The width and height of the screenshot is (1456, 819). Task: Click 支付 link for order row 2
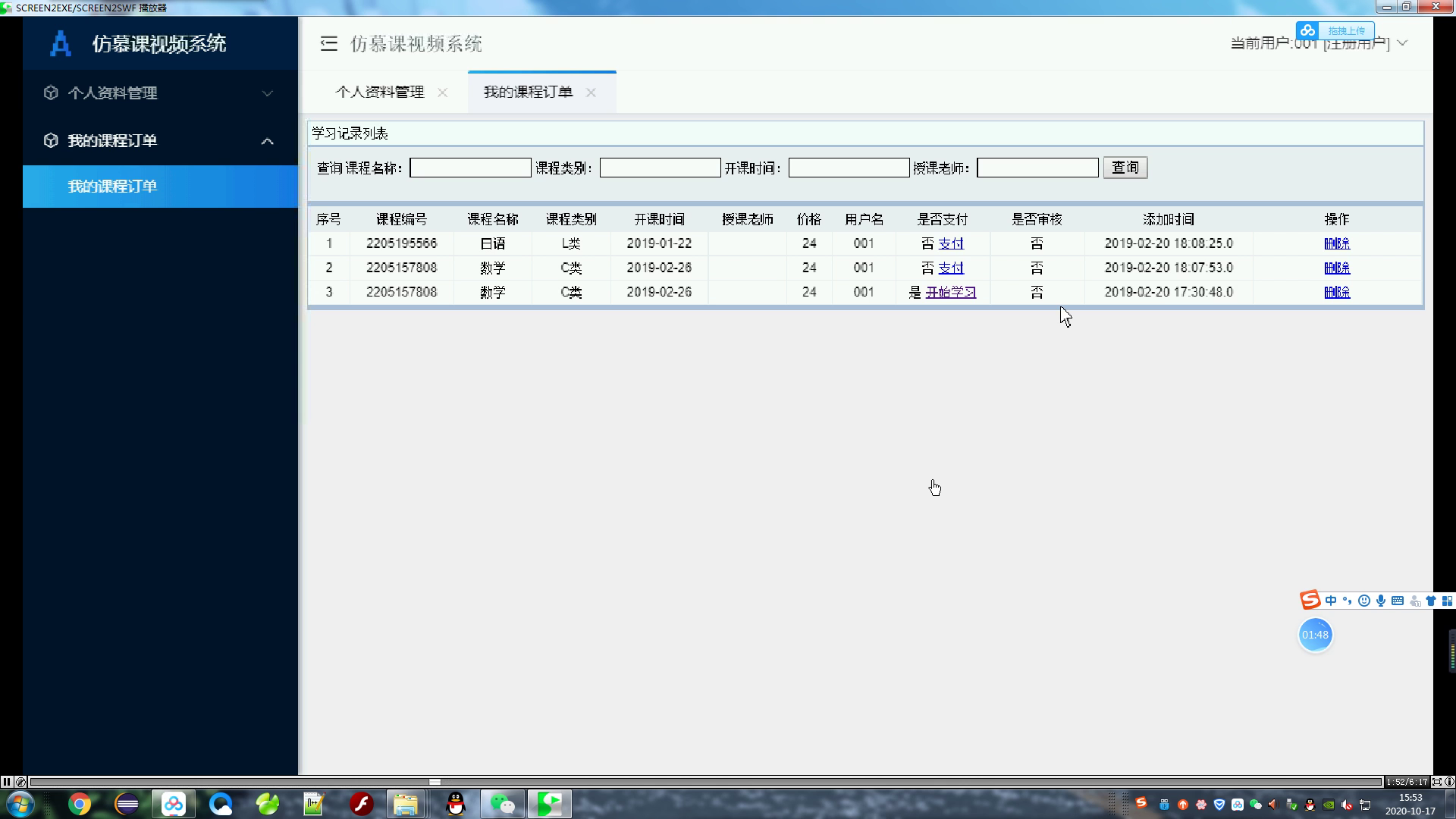point(951,268)
